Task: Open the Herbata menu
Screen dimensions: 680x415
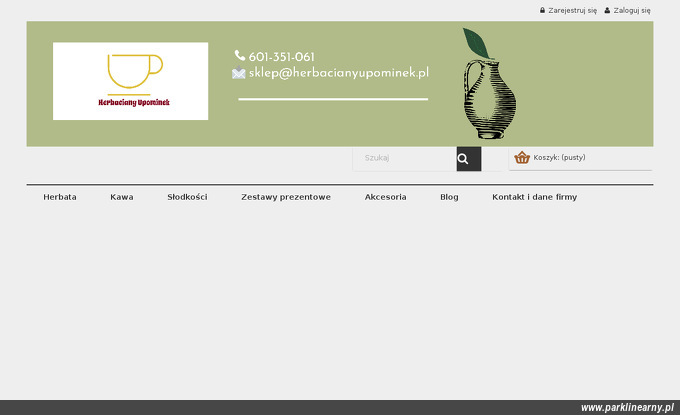Action: coord(60,197)
